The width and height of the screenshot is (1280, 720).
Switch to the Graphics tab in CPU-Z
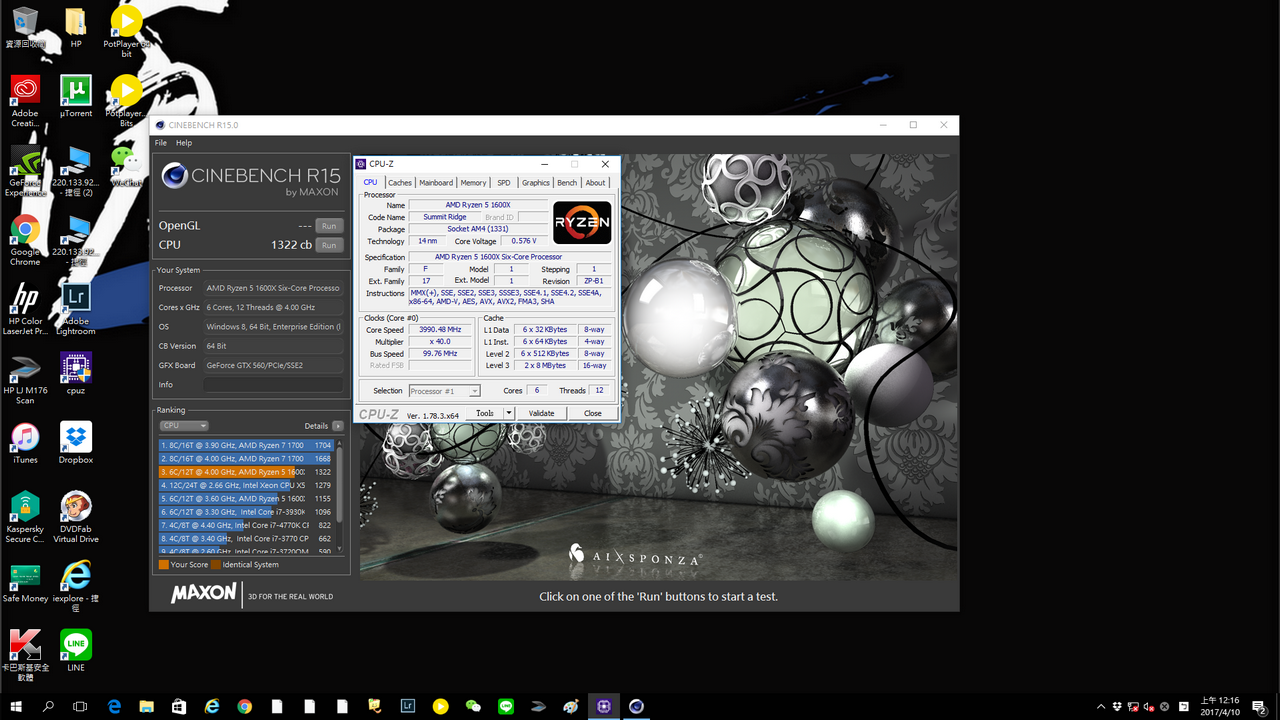click(x=536, y=183)
